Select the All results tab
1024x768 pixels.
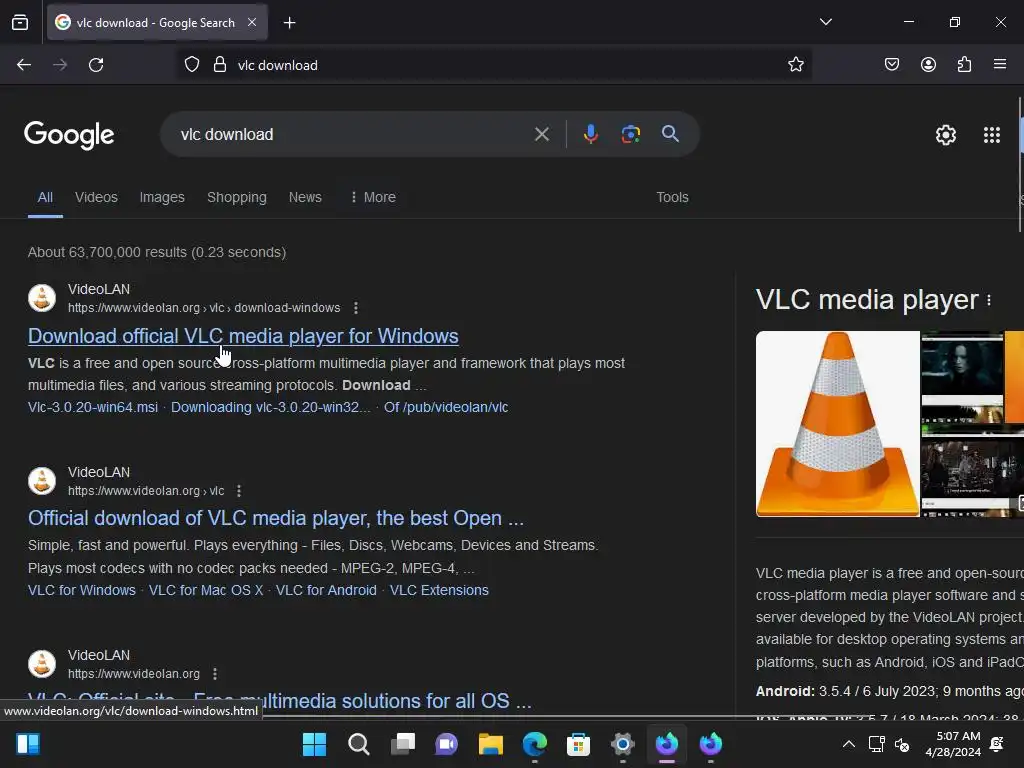45,197
